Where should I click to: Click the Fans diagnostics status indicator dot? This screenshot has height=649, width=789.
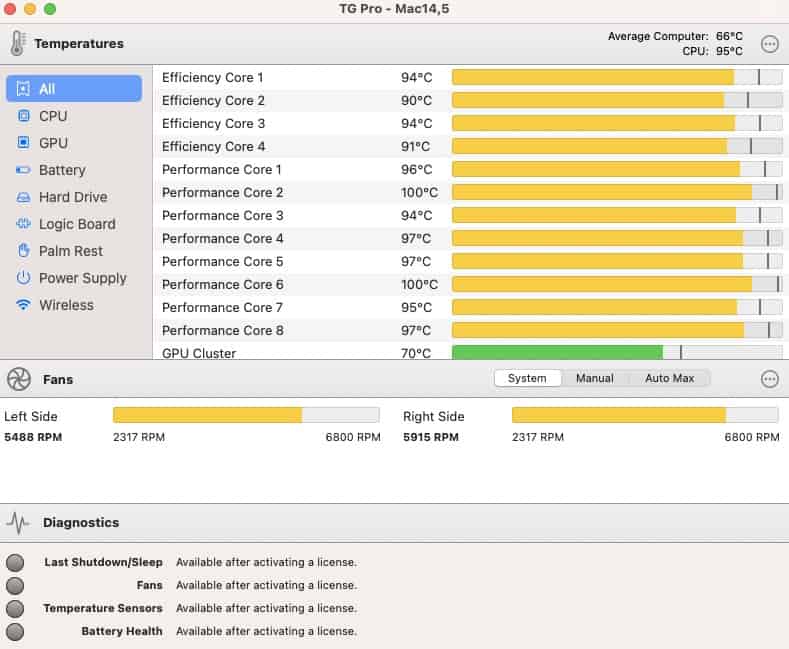[15, 586]
